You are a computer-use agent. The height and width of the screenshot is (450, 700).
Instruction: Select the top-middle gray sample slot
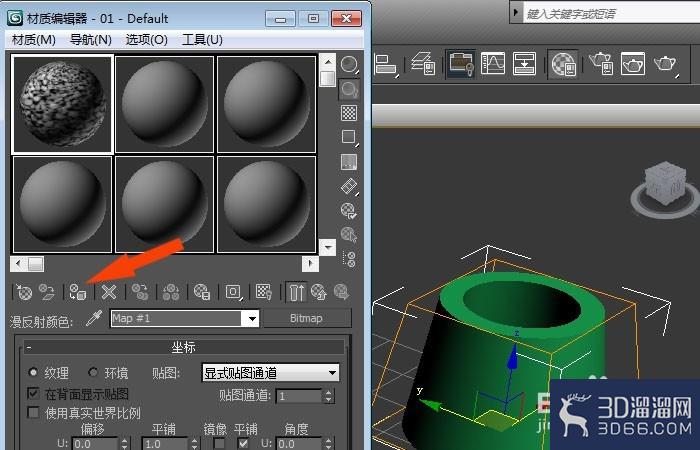point(164,104)
